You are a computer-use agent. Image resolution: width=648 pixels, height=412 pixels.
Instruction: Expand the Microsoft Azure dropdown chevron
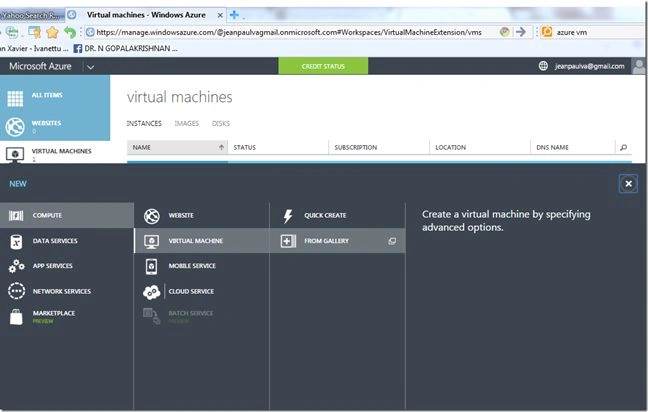(x=91, y=67)
